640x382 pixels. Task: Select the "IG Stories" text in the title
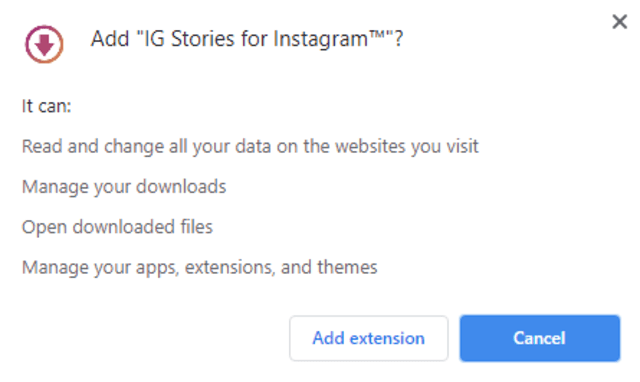click(x=189, y=39)
